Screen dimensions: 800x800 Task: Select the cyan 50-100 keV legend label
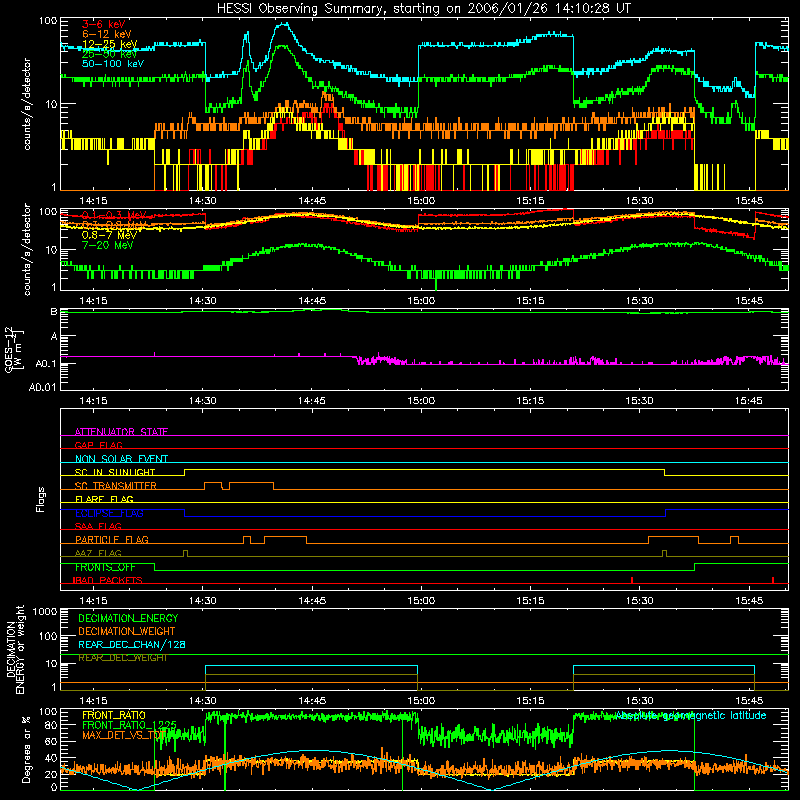[x=113, y=64]
